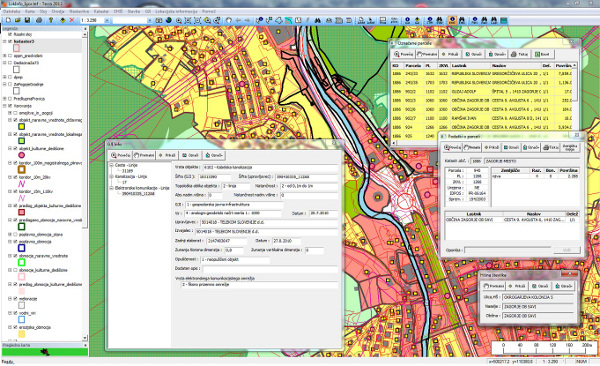Click Prikaži in the Hišna številka window
Image resolution: width=600 pixels, height=366 pixels.
pos(517,286)
